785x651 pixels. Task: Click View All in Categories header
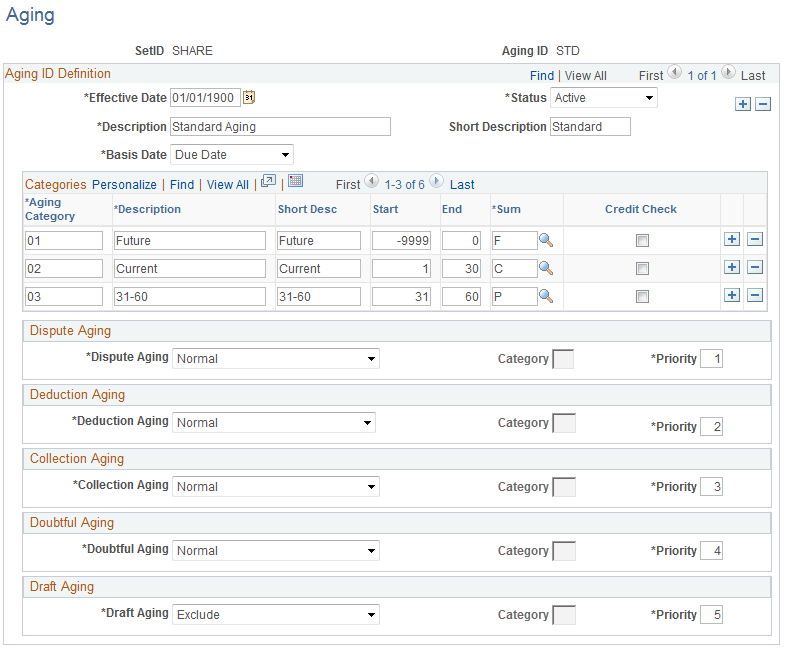(228, 185)
